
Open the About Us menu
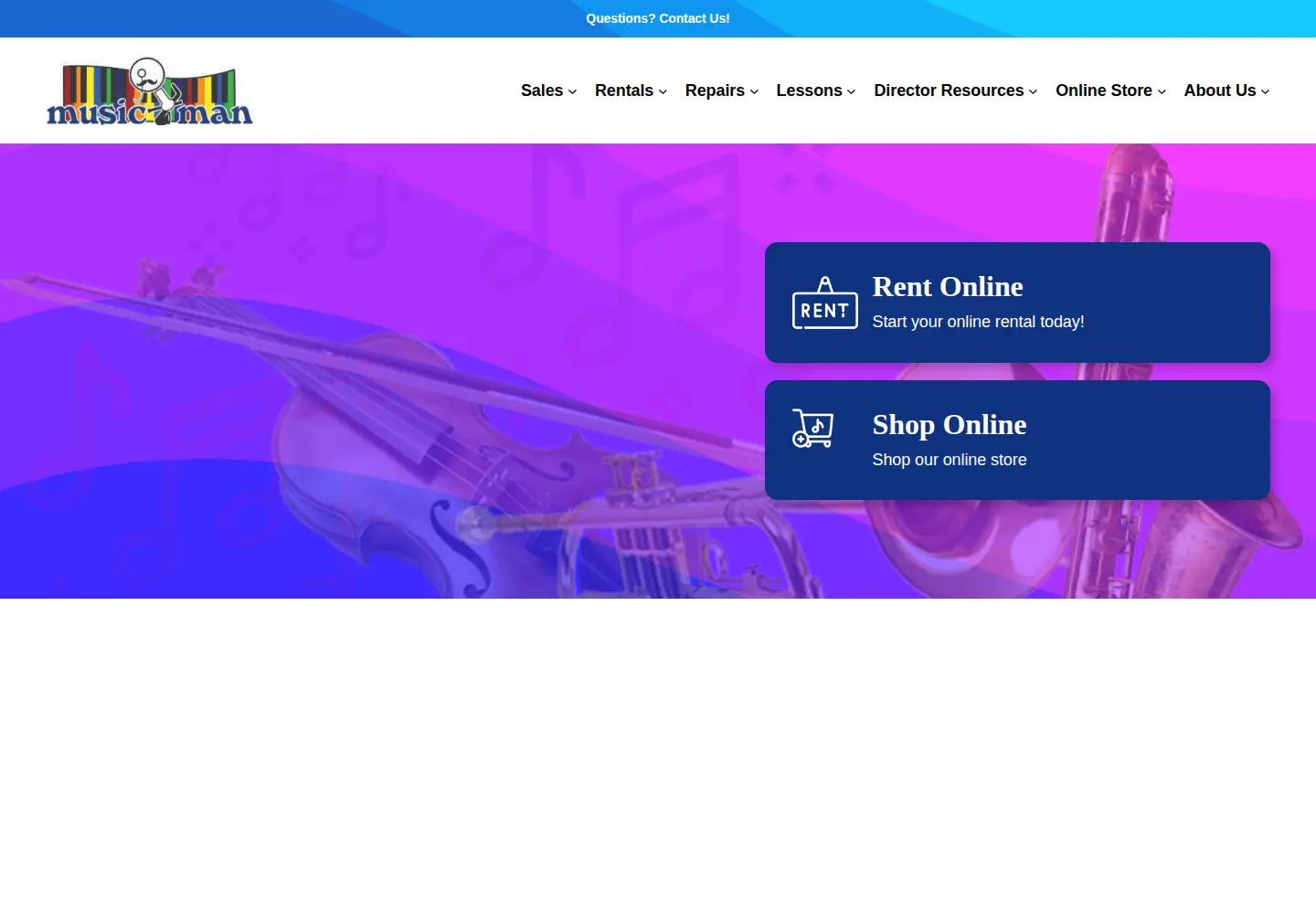tap(1220, 90)
